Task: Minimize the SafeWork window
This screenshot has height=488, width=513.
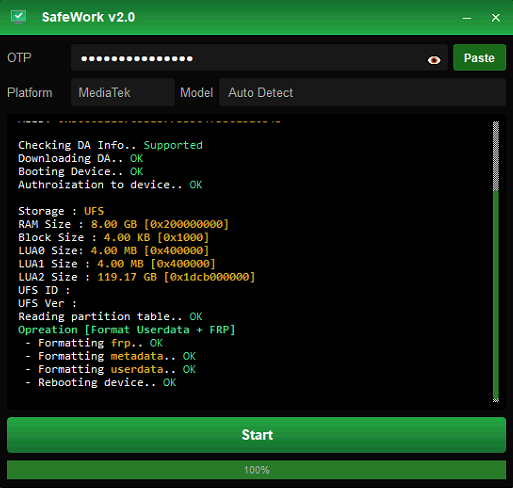Action: pyautogui.click(x=467, y=18)
